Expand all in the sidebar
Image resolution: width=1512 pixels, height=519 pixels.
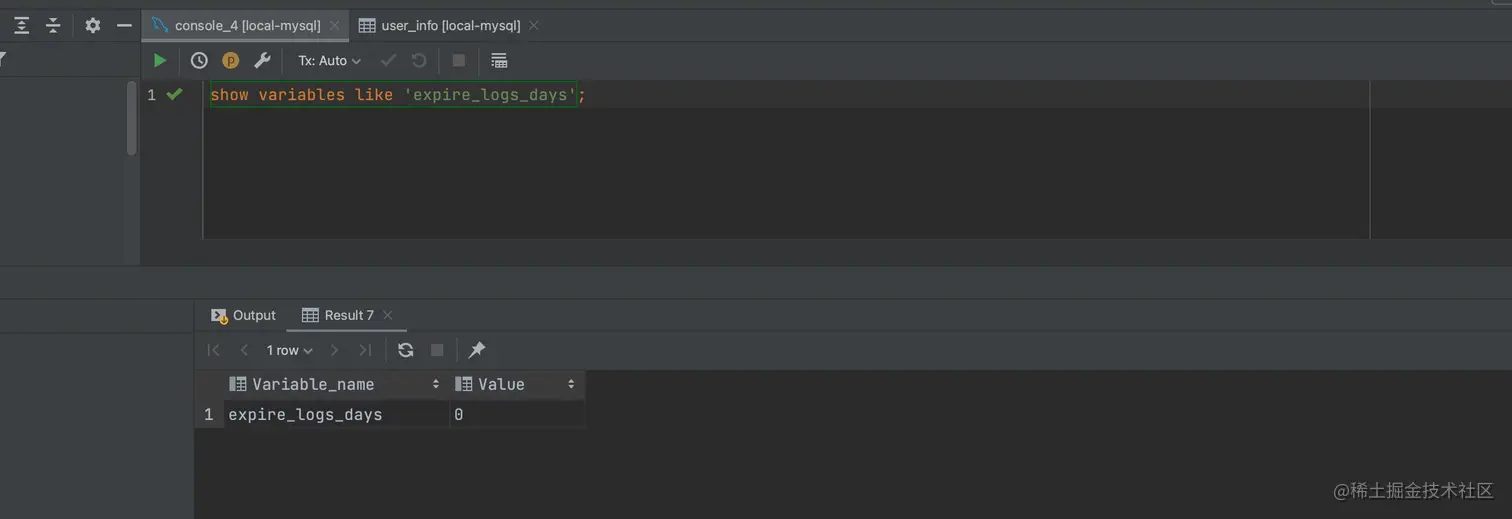coord(21,25)
